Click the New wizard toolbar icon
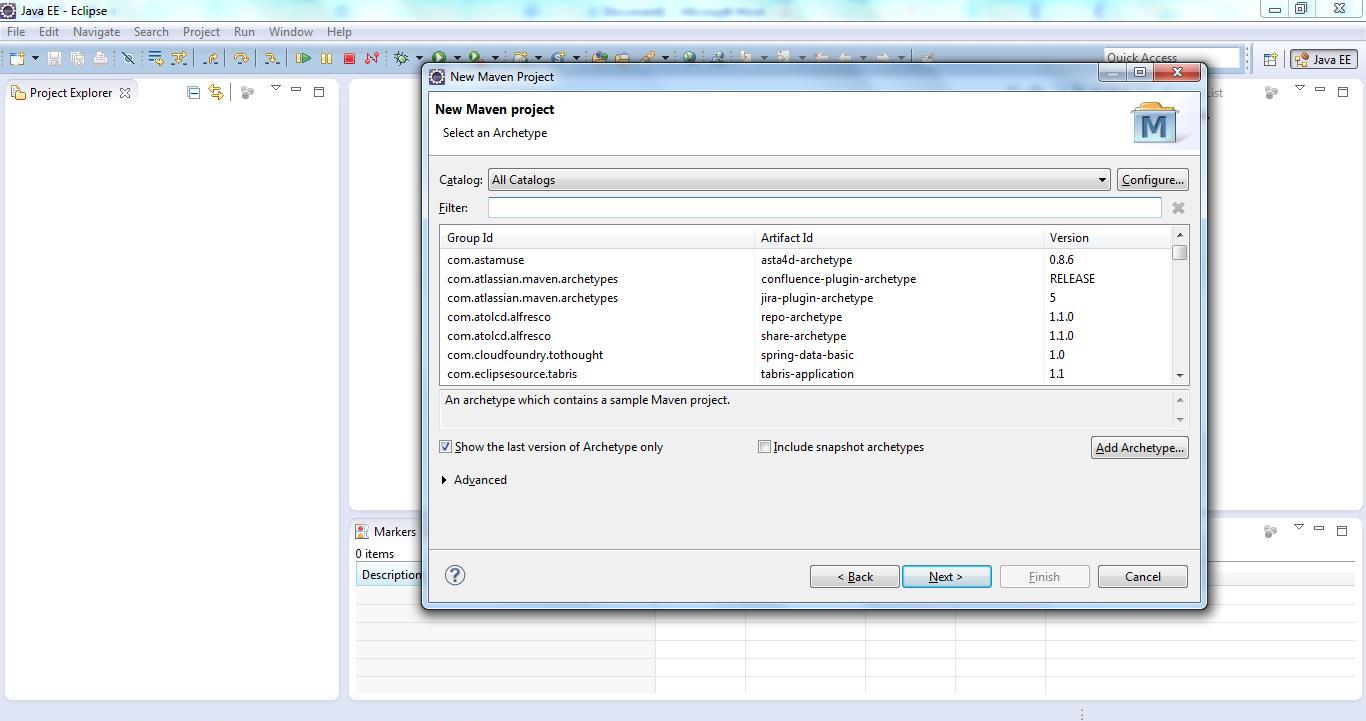Viewport: 1366px width, 721px height. click(17, 58)
